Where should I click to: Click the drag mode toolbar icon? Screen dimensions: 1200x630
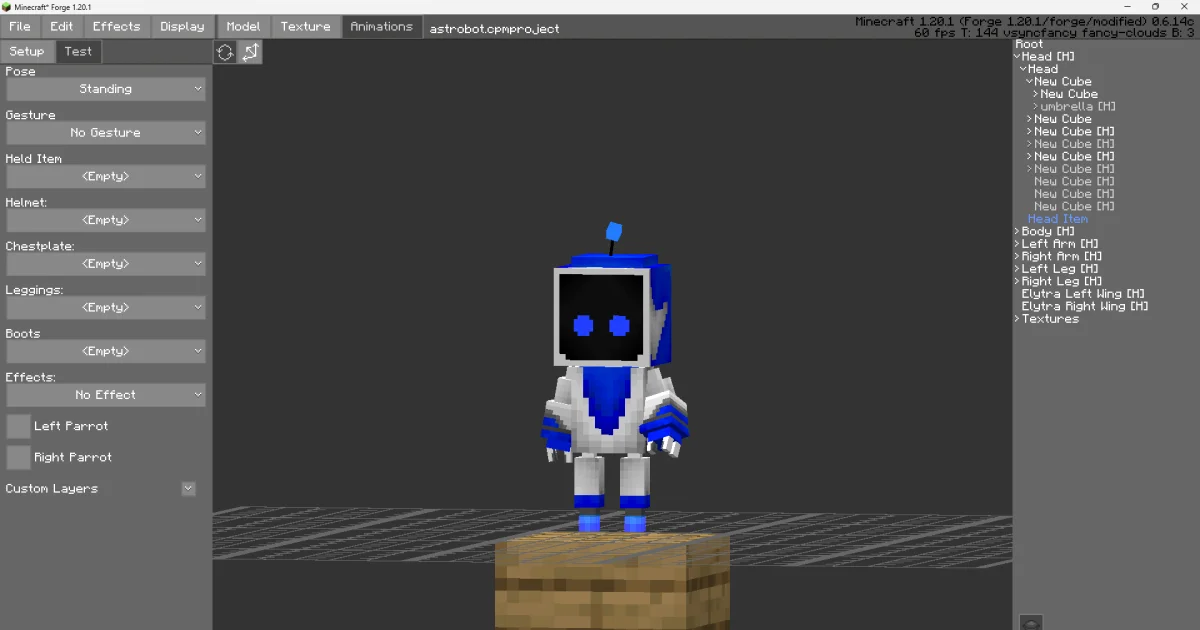[250, 51]
